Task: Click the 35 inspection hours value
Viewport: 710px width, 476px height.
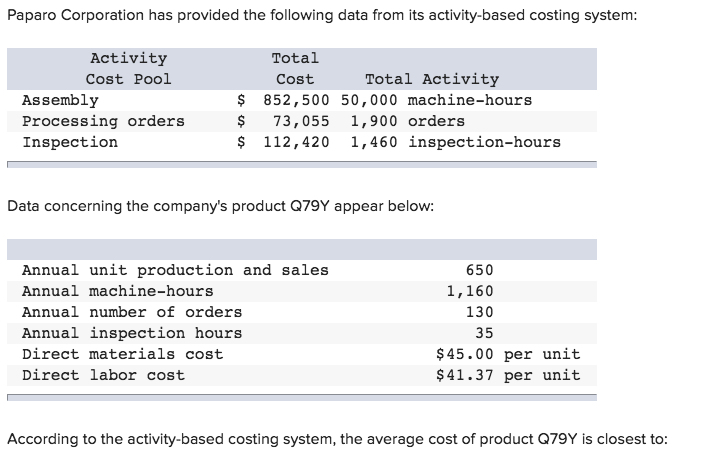Action: [484, 333]
